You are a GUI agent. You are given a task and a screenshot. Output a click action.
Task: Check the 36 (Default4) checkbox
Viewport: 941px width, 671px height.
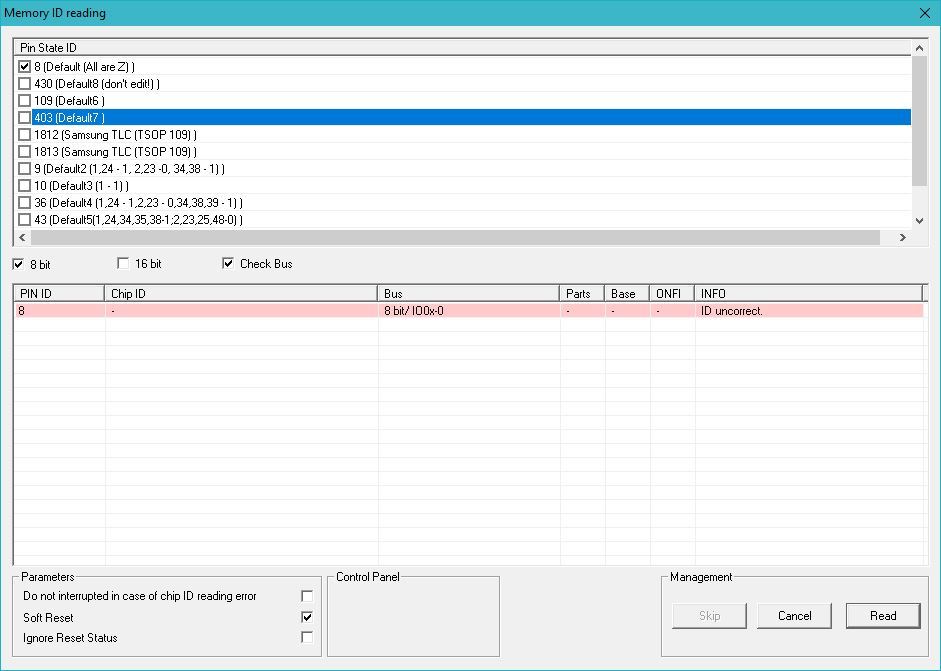pos(25,202)
